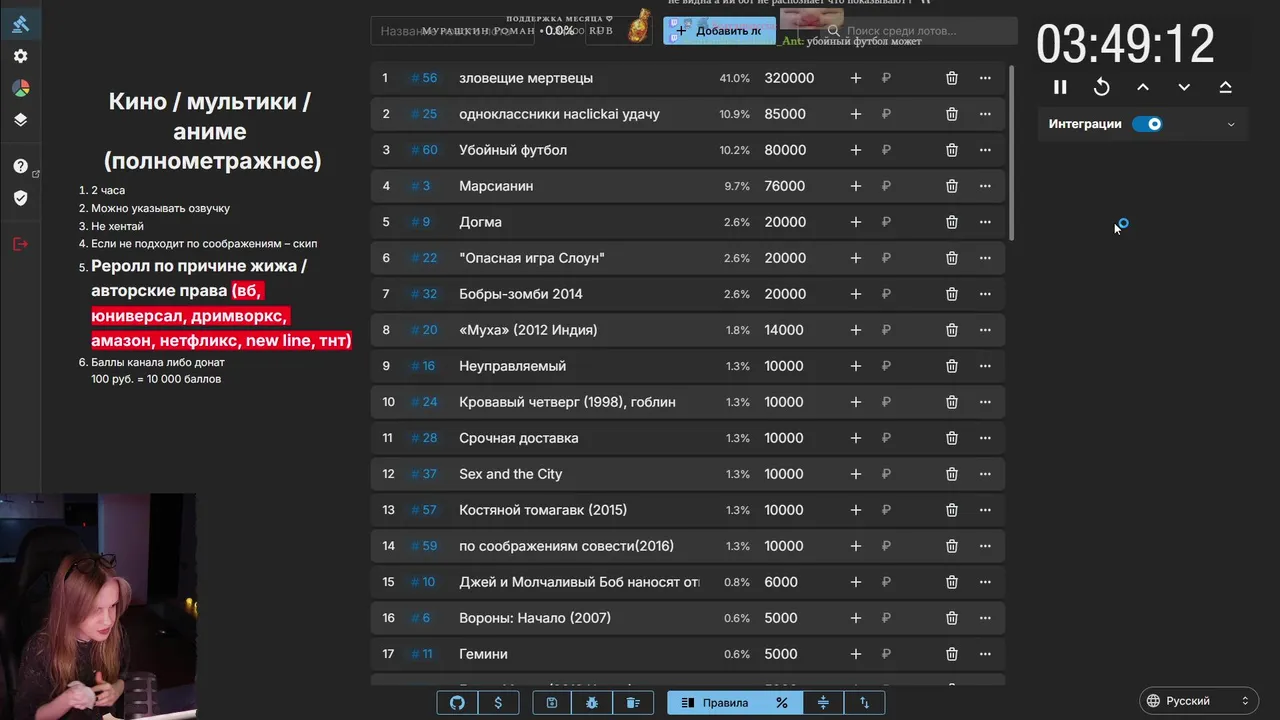Delete the Вороны: Начало (2007) lot
Viewport: 1280px width, 720px height.
[x=952, y=618]
